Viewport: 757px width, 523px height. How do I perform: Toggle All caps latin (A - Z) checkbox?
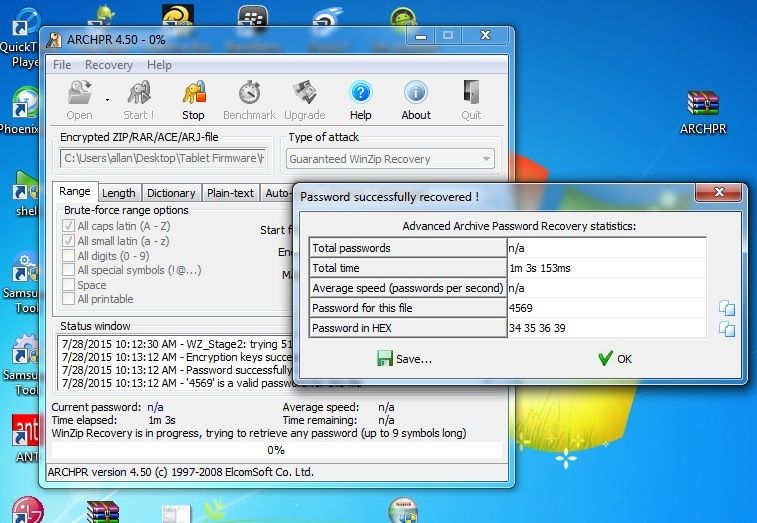point(69,227)
